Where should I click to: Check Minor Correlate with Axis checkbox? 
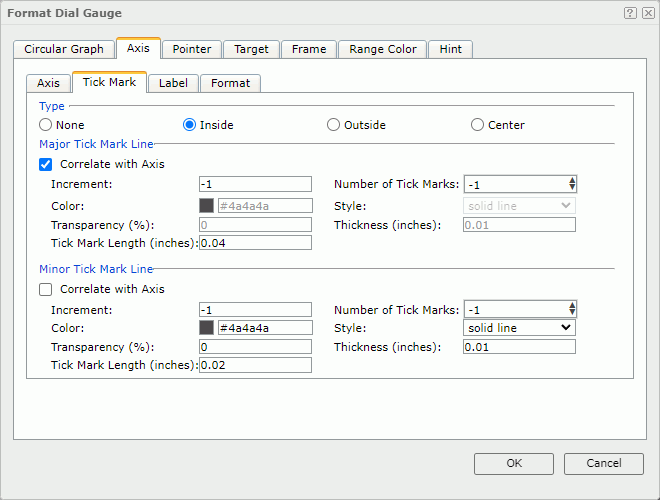[45, 289]
